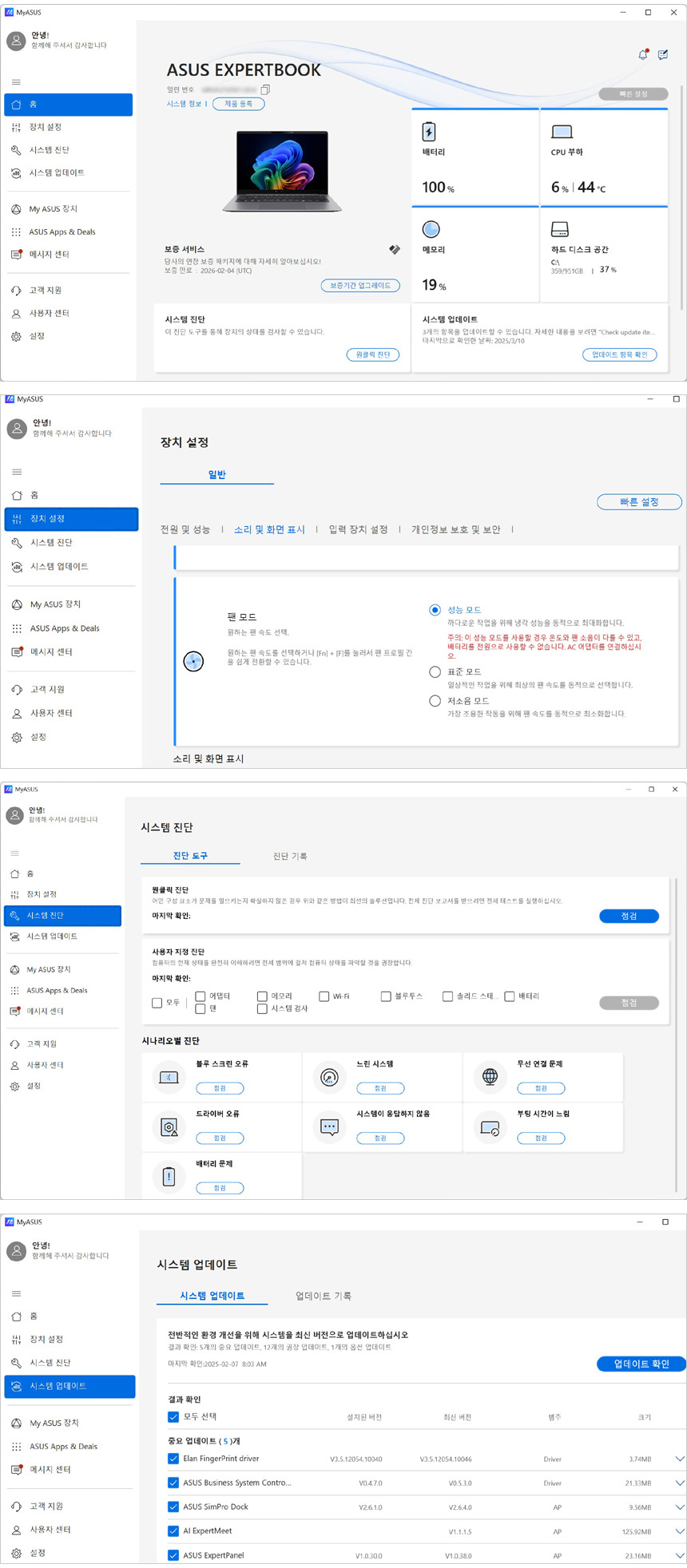Click the blue screen error scenario icon

(x=169, y=1077)
